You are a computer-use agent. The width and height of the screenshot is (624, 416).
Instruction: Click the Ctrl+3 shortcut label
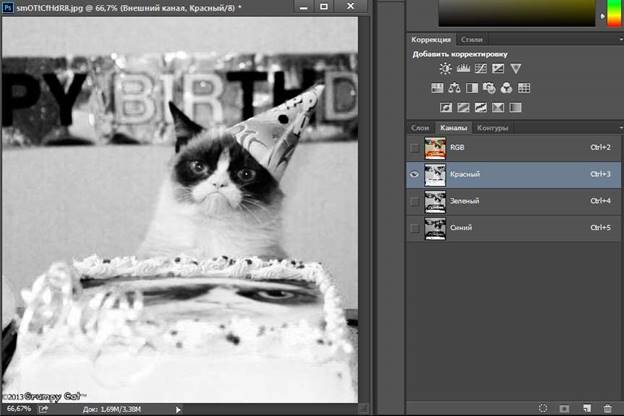(600, 174)
